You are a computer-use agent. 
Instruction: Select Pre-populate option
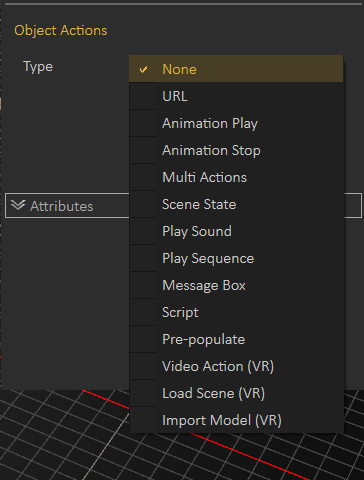(x=236, y=339)
